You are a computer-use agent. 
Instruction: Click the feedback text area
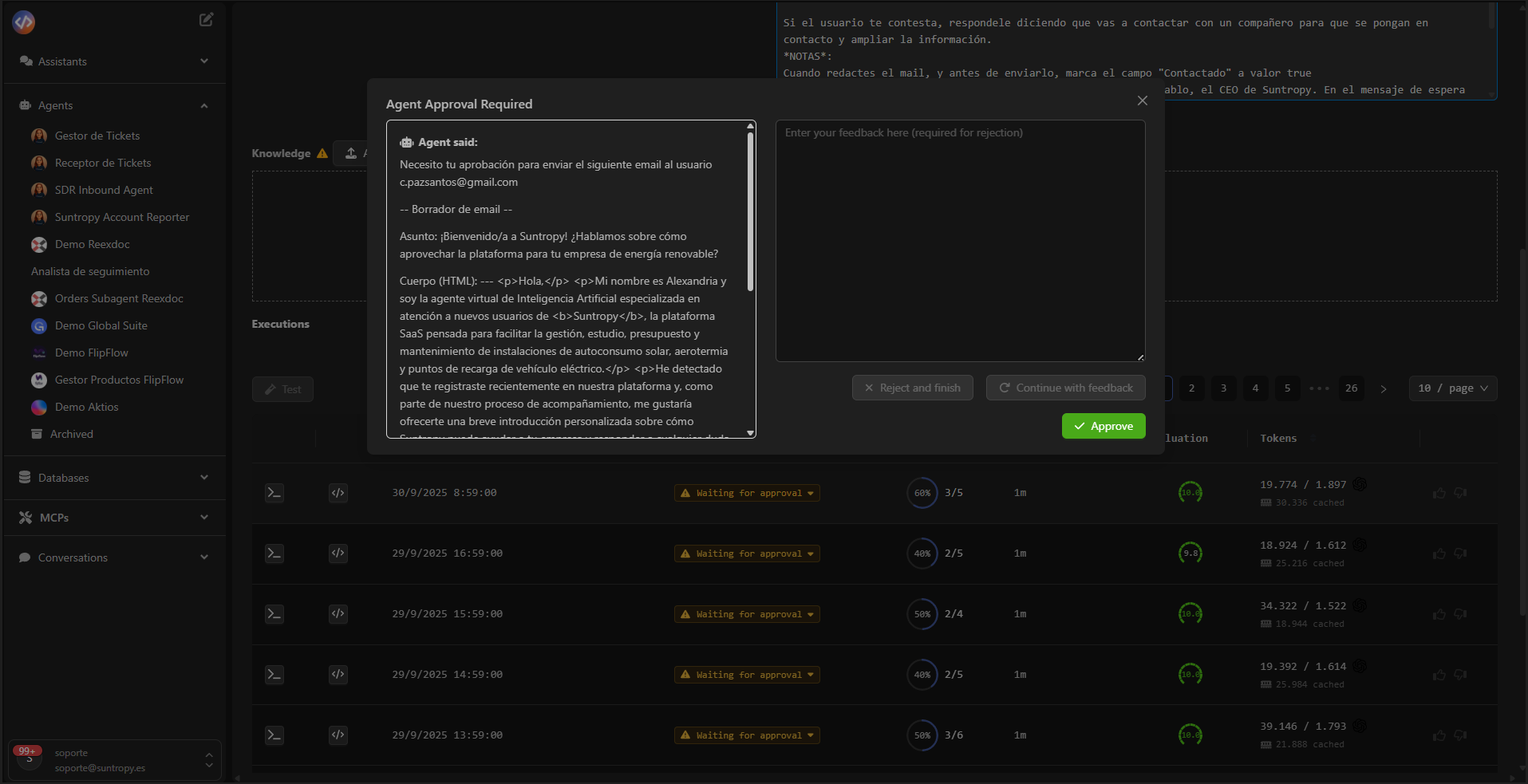coord(961,241)
